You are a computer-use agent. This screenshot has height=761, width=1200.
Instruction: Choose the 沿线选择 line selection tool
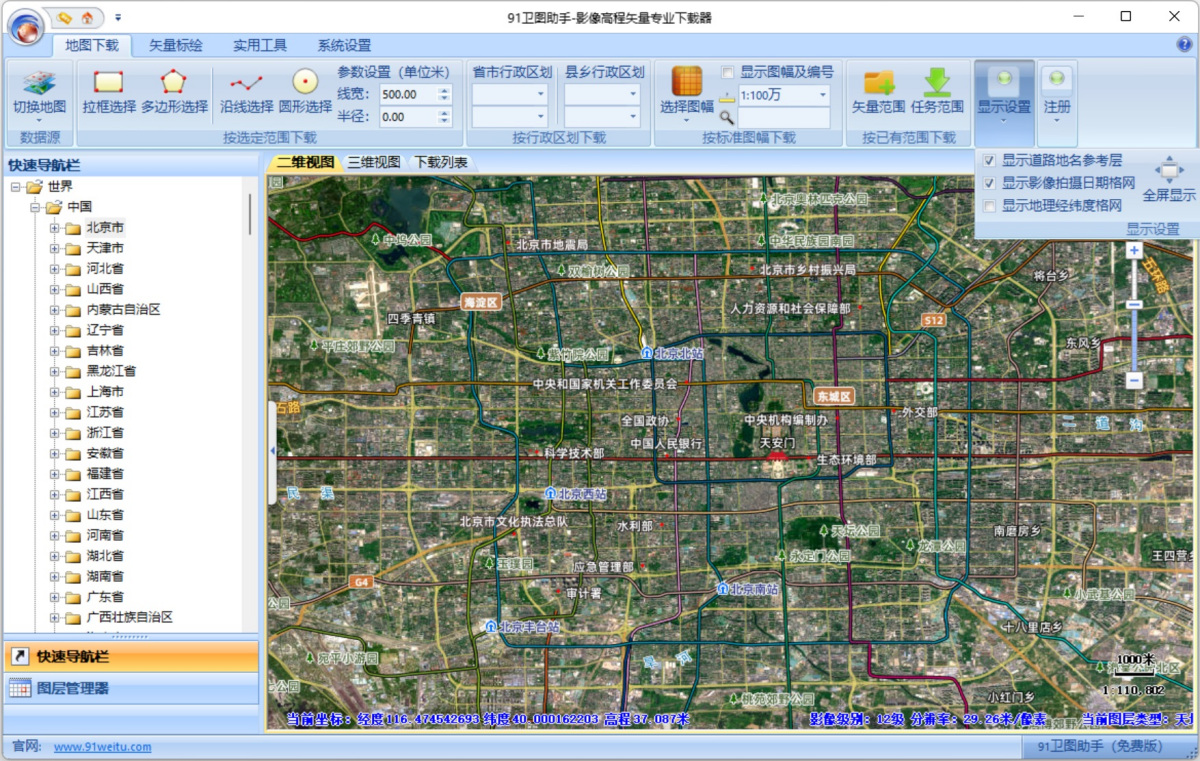click(246, 84)
